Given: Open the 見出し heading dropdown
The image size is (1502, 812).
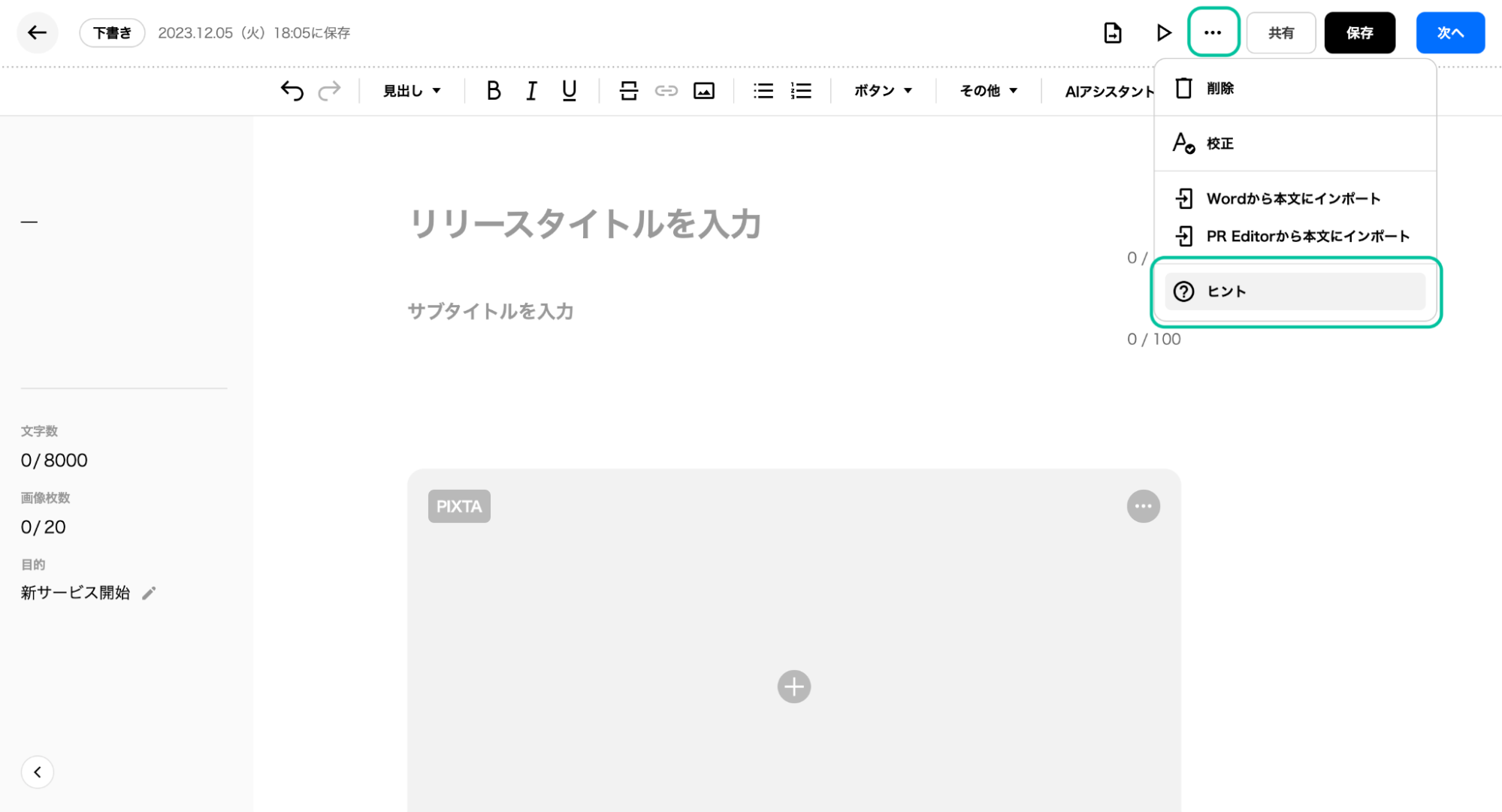Looking at the screenshot, I should coord(412,91).
